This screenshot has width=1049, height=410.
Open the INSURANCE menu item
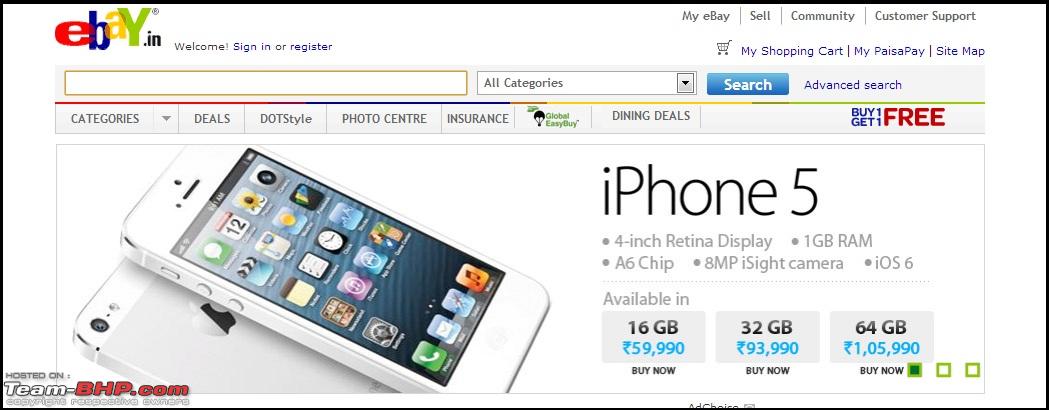[478, 119]
